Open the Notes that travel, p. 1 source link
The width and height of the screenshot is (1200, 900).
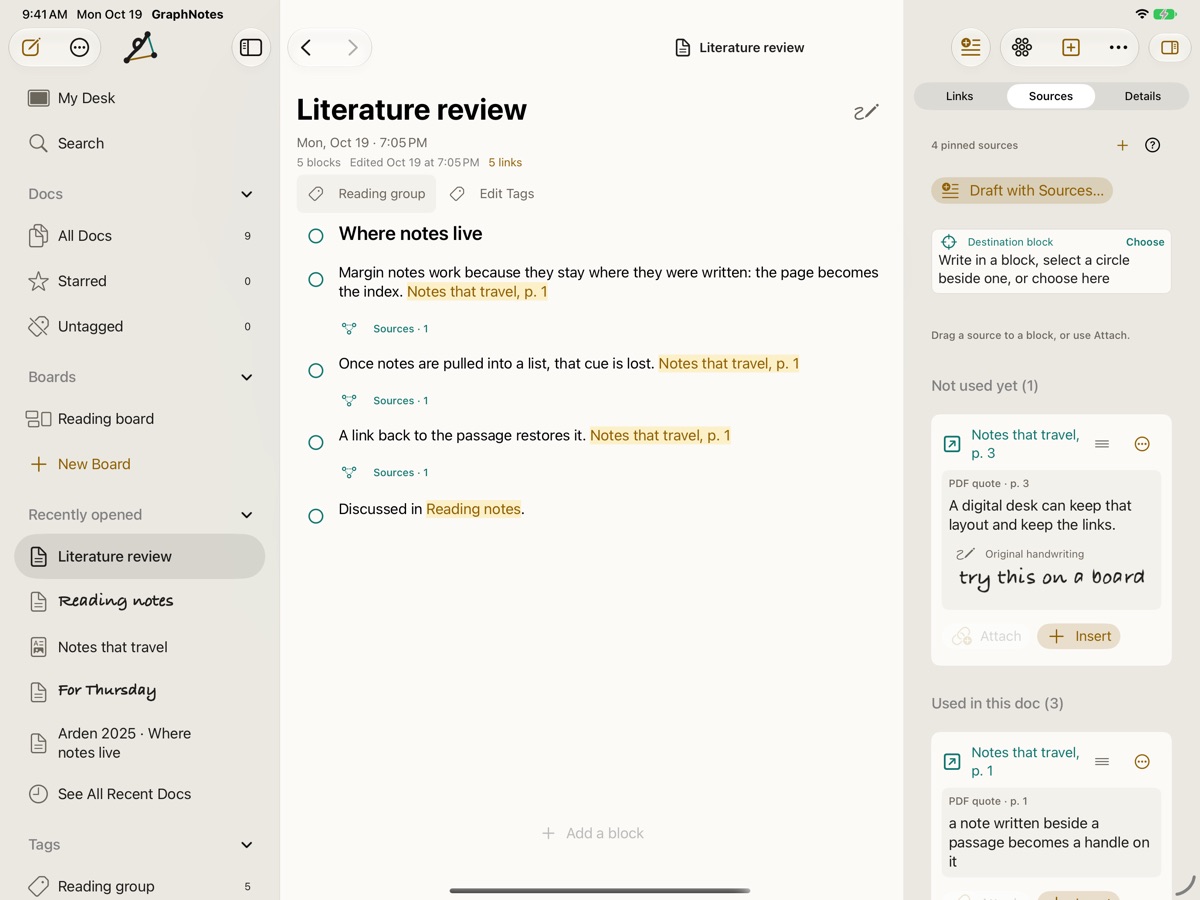(1025, 762)
